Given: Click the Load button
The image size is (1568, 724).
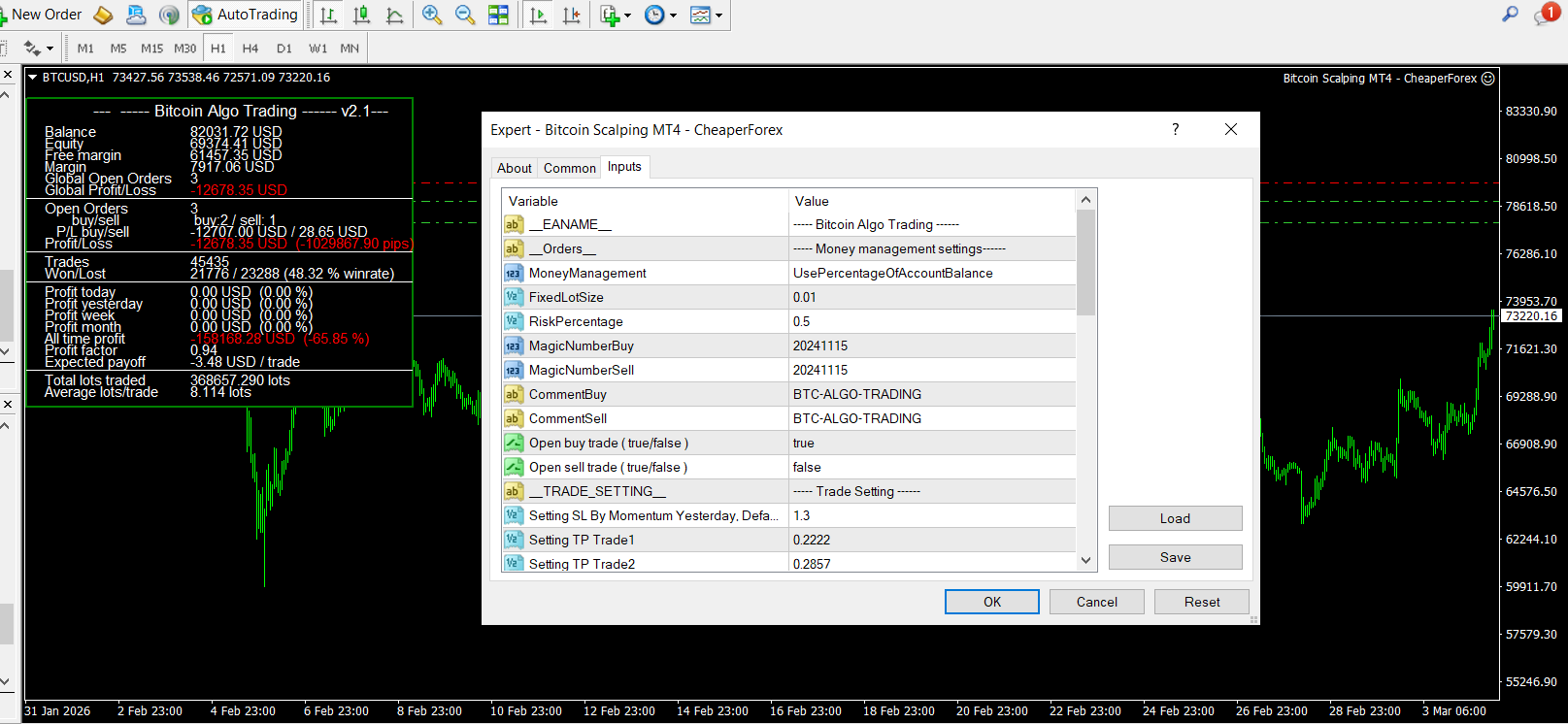Looking at the screenshot, I should tap(1175, 518).
